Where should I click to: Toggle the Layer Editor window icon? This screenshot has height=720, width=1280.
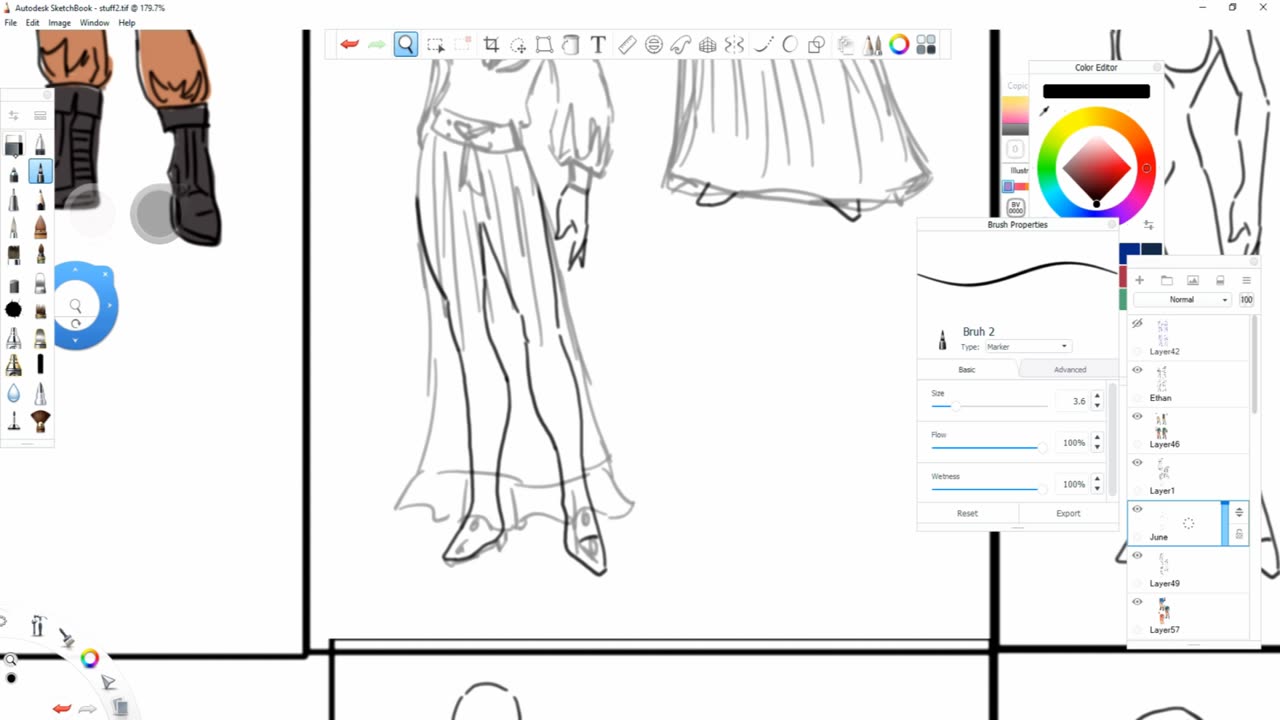click(845, 44)
